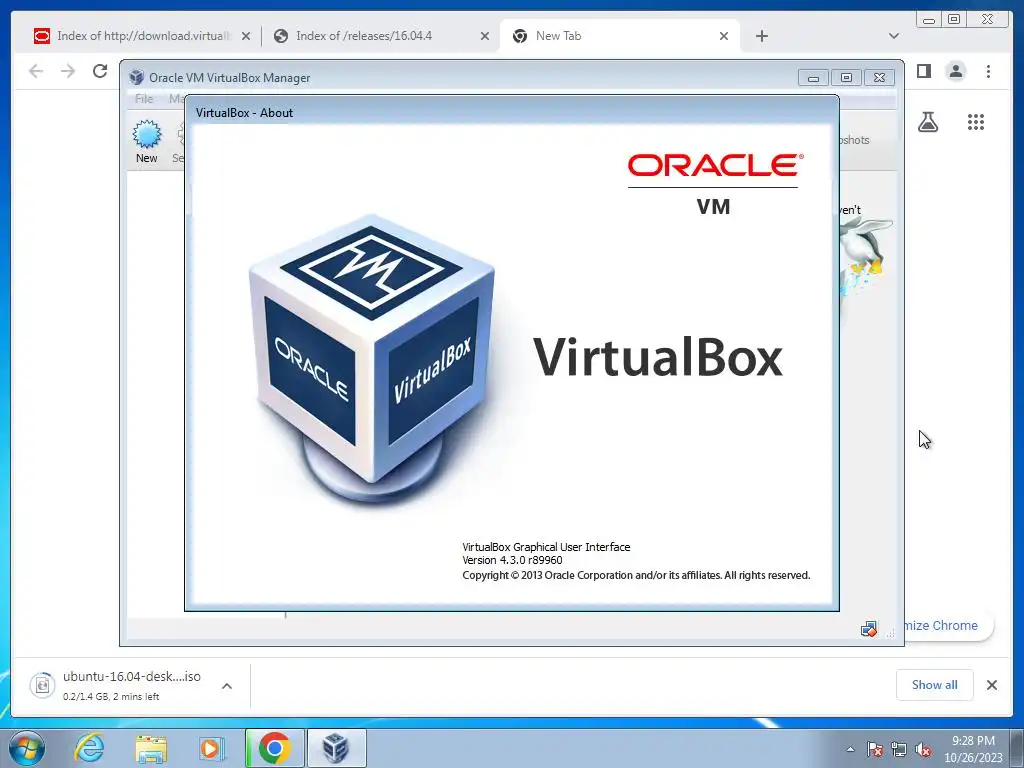
Task: Click the Version 4.3.0 r89960 text
Action: pyautogui.click(x=512, y=560)
